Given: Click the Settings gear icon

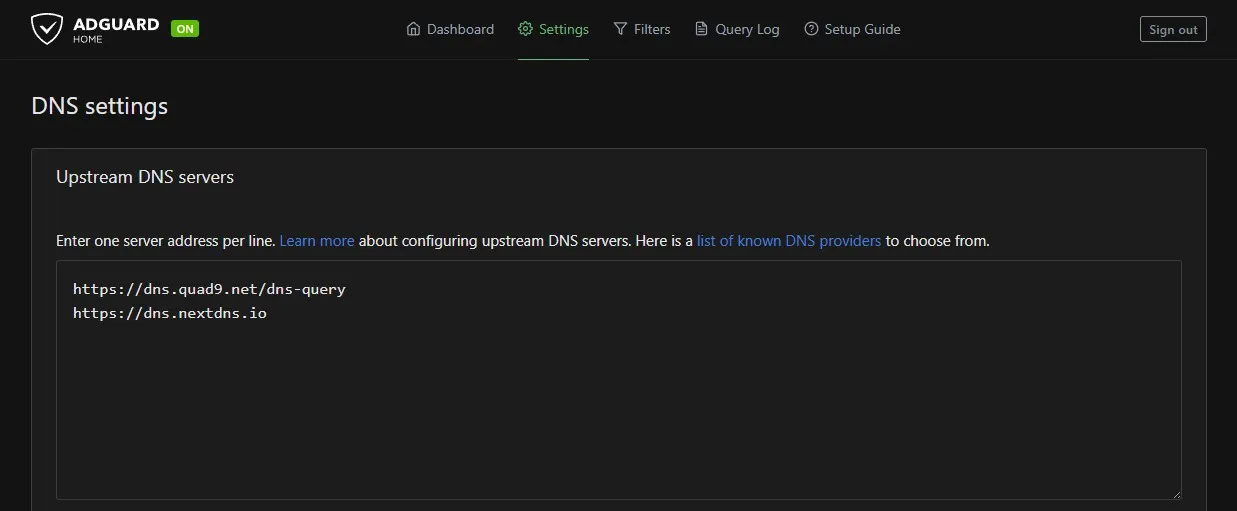Looking at the screenshot, I should [525, 29].
